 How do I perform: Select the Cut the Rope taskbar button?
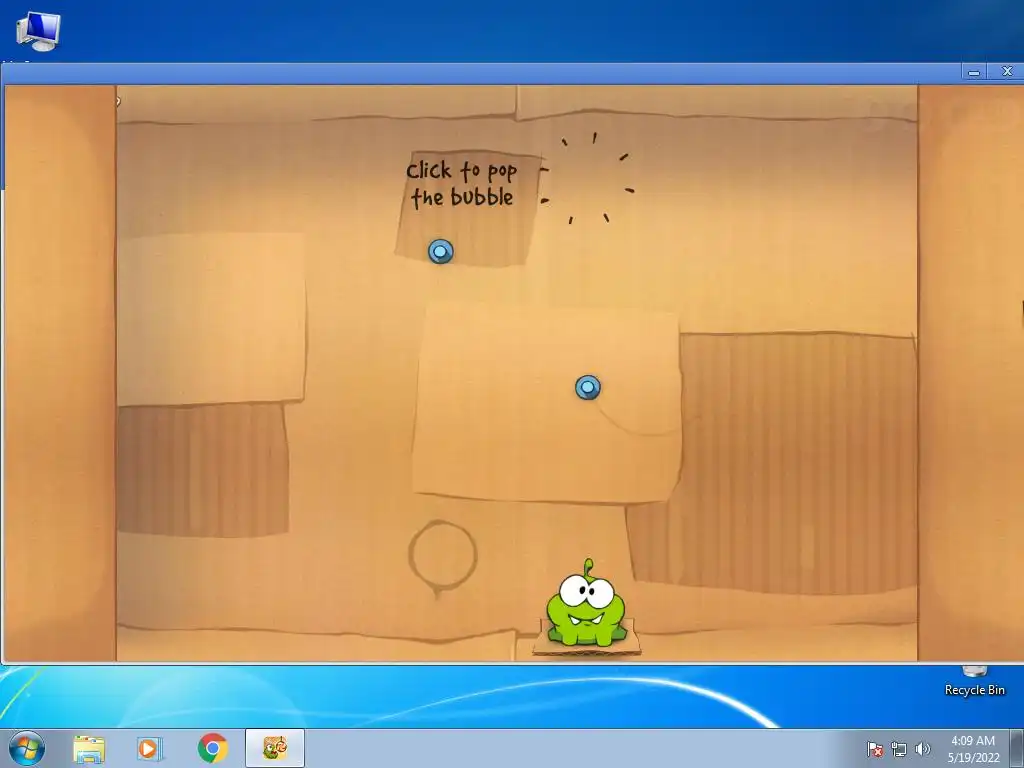pyautogui.click(x=275, y=748)
